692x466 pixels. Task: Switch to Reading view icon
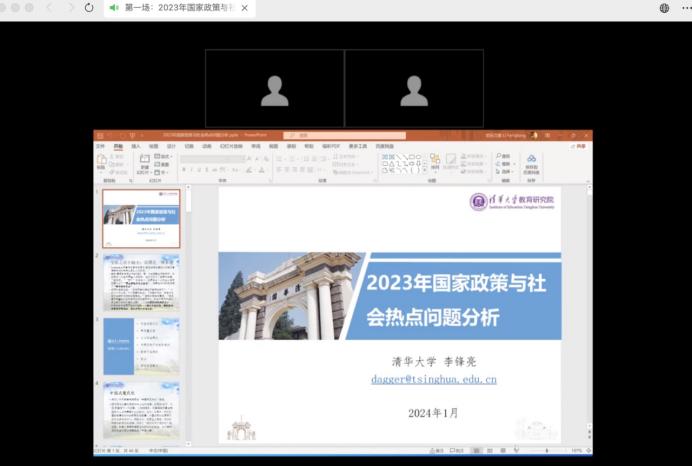click(x=503, y=451)
